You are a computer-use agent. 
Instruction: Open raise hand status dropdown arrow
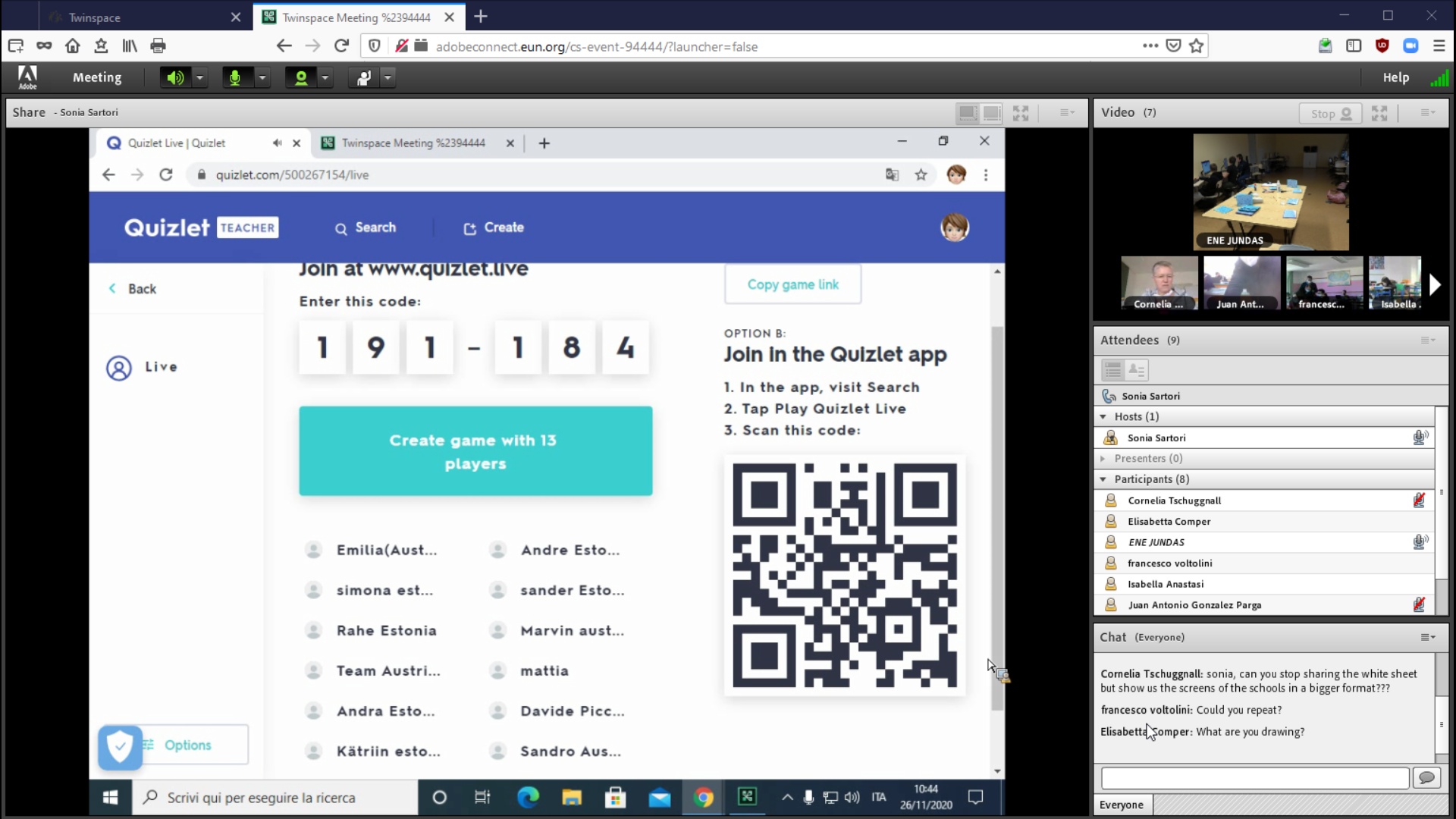(x=388, y=77)
